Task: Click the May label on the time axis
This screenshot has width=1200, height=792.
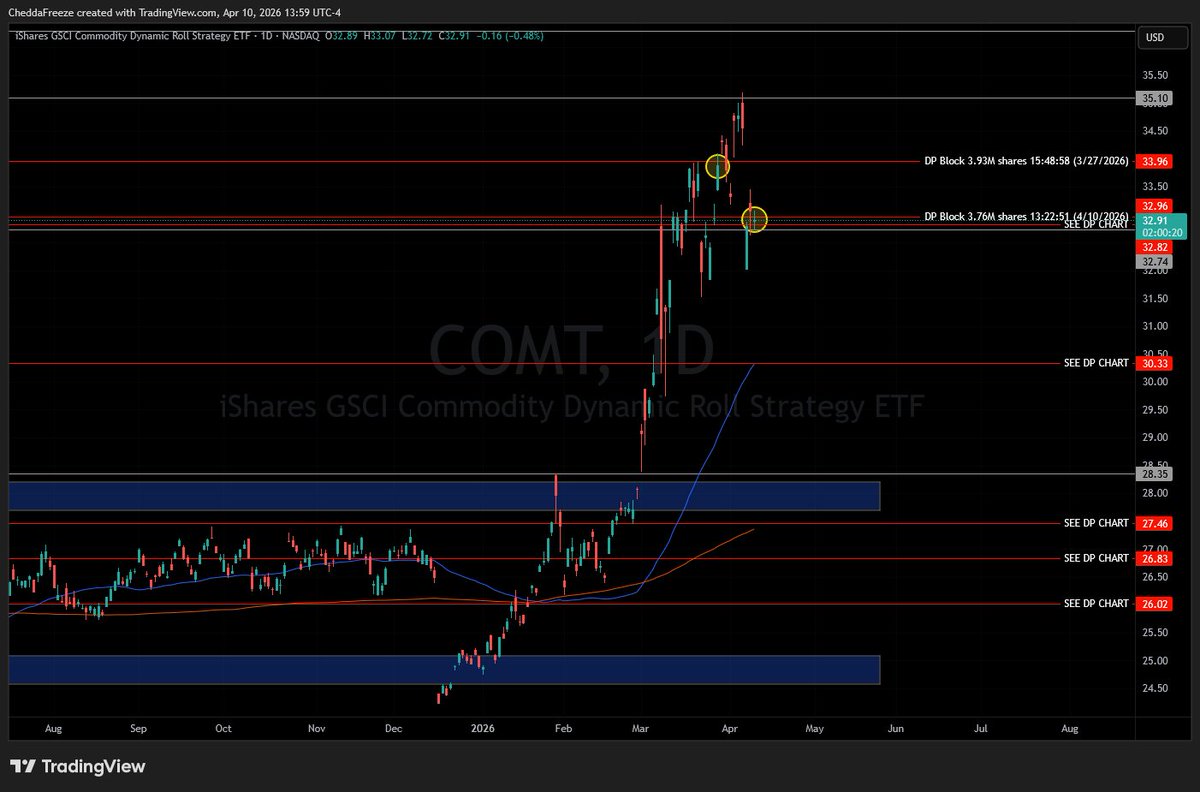Action: pos(814,729)
